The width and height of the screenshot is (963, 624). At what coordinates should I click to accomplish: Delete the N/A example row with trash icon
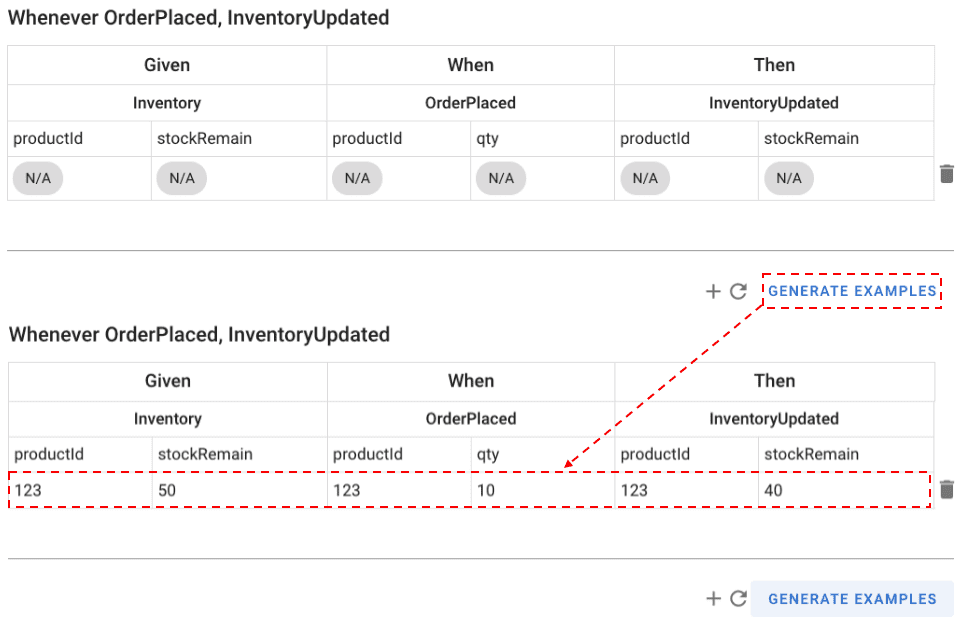click(x=946, y=174)
